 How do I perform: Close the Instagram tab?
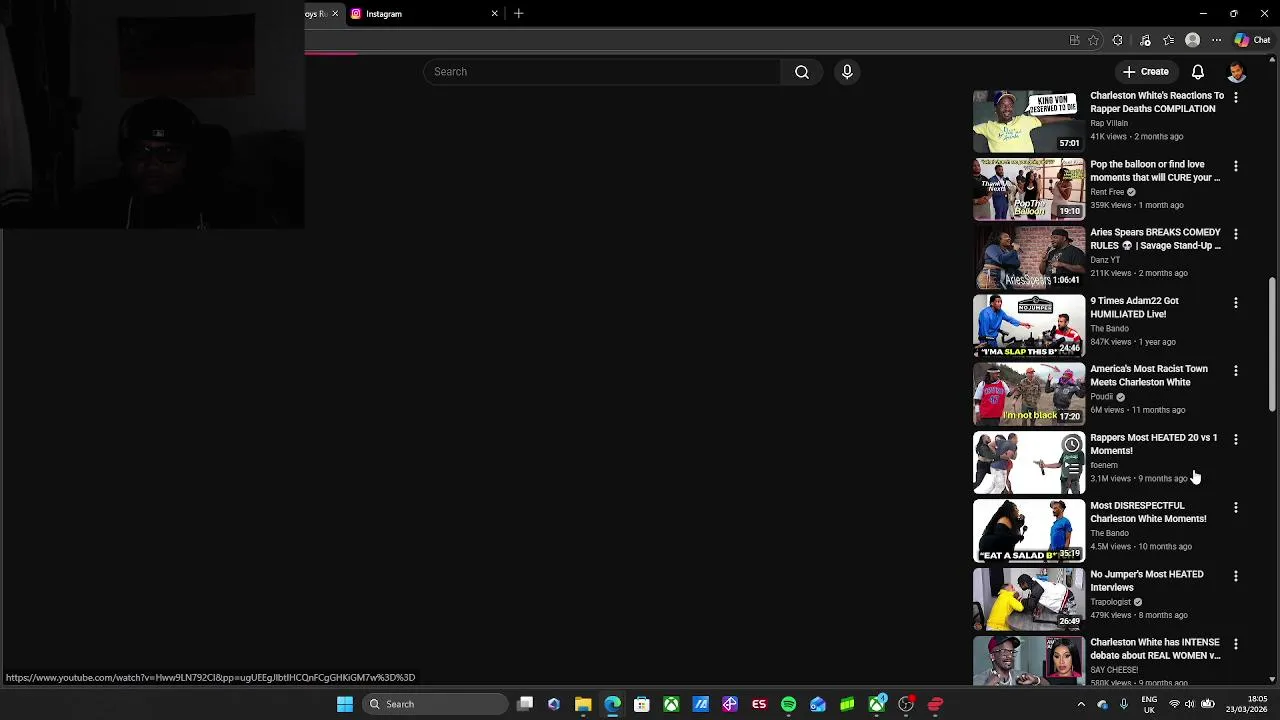click(x=494, y=14)
